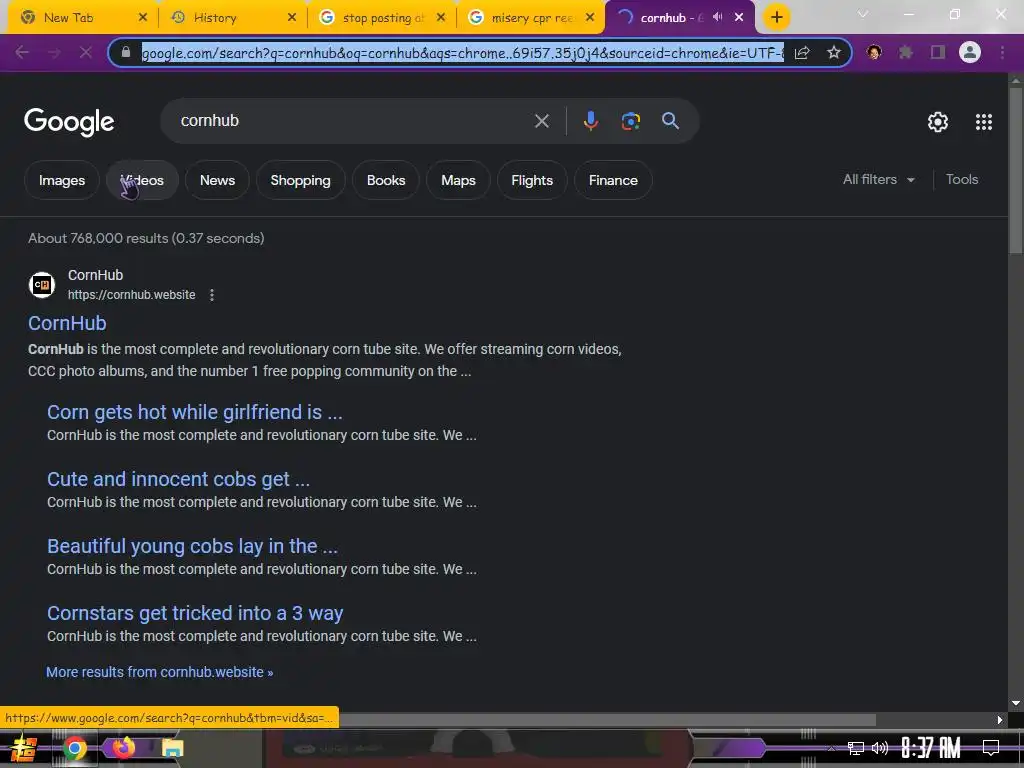Open the Windows Start button
The width and height of the screenshot is (1024, 768).
(23, 748)
